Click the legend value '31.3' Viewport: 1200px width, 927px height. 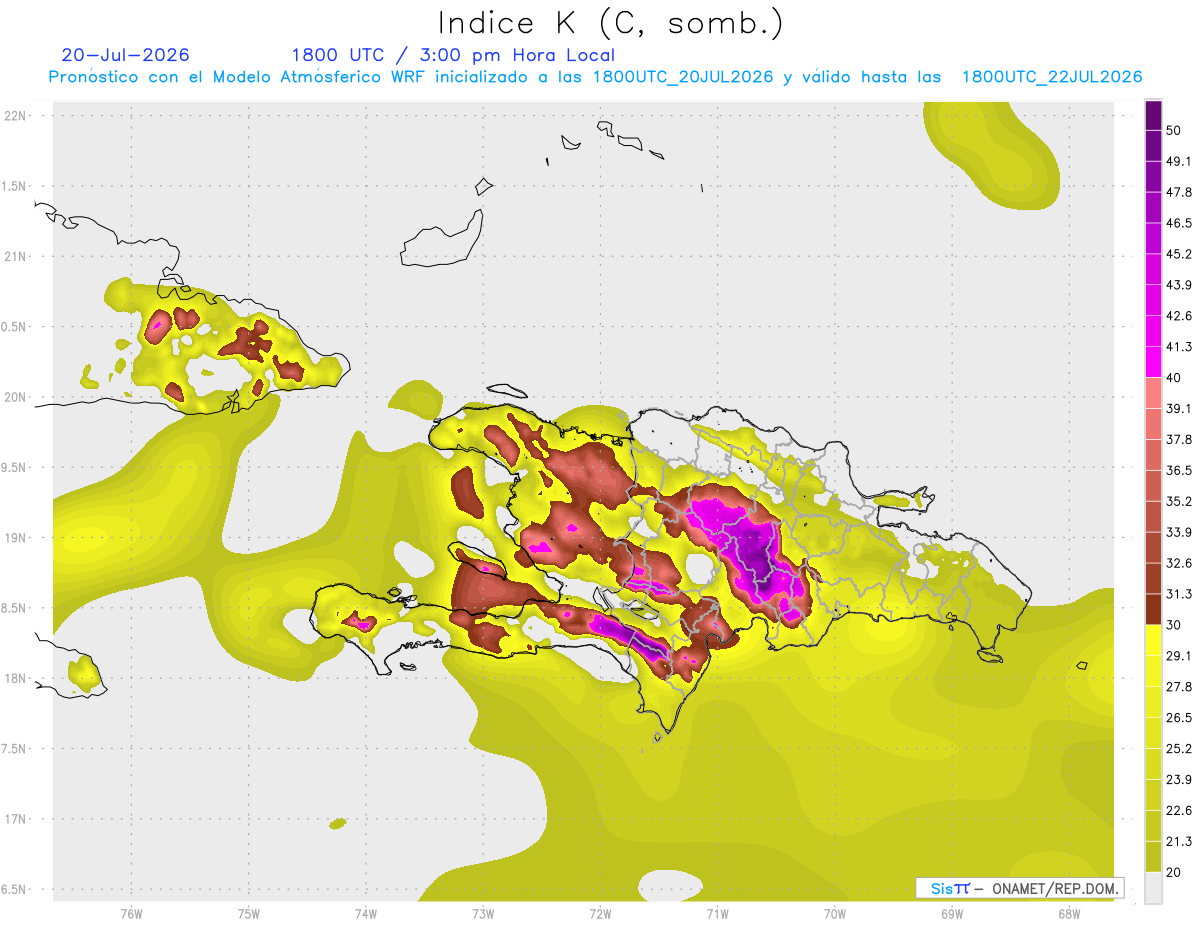[1179, 594]
